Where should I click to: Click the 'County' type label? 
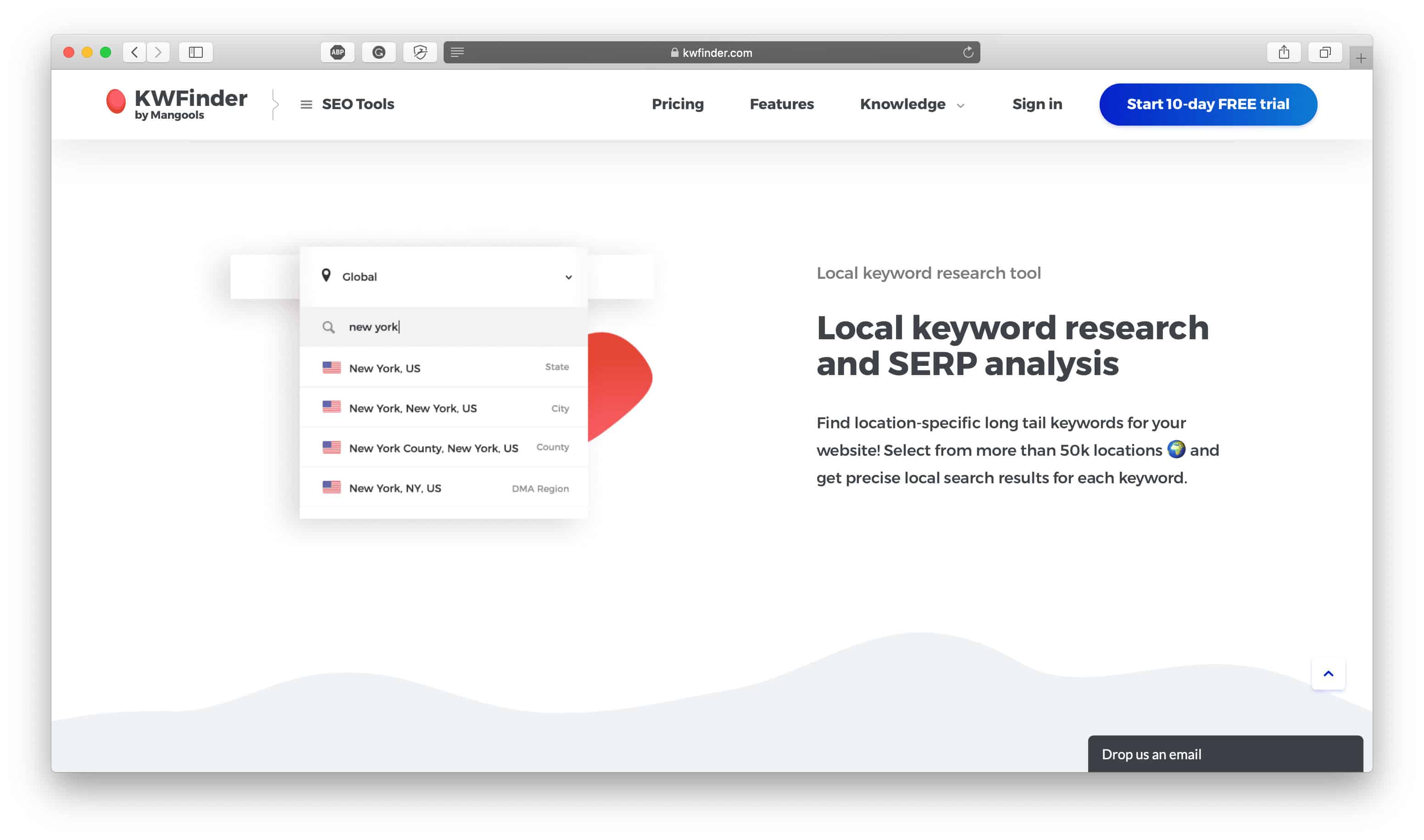552,447
